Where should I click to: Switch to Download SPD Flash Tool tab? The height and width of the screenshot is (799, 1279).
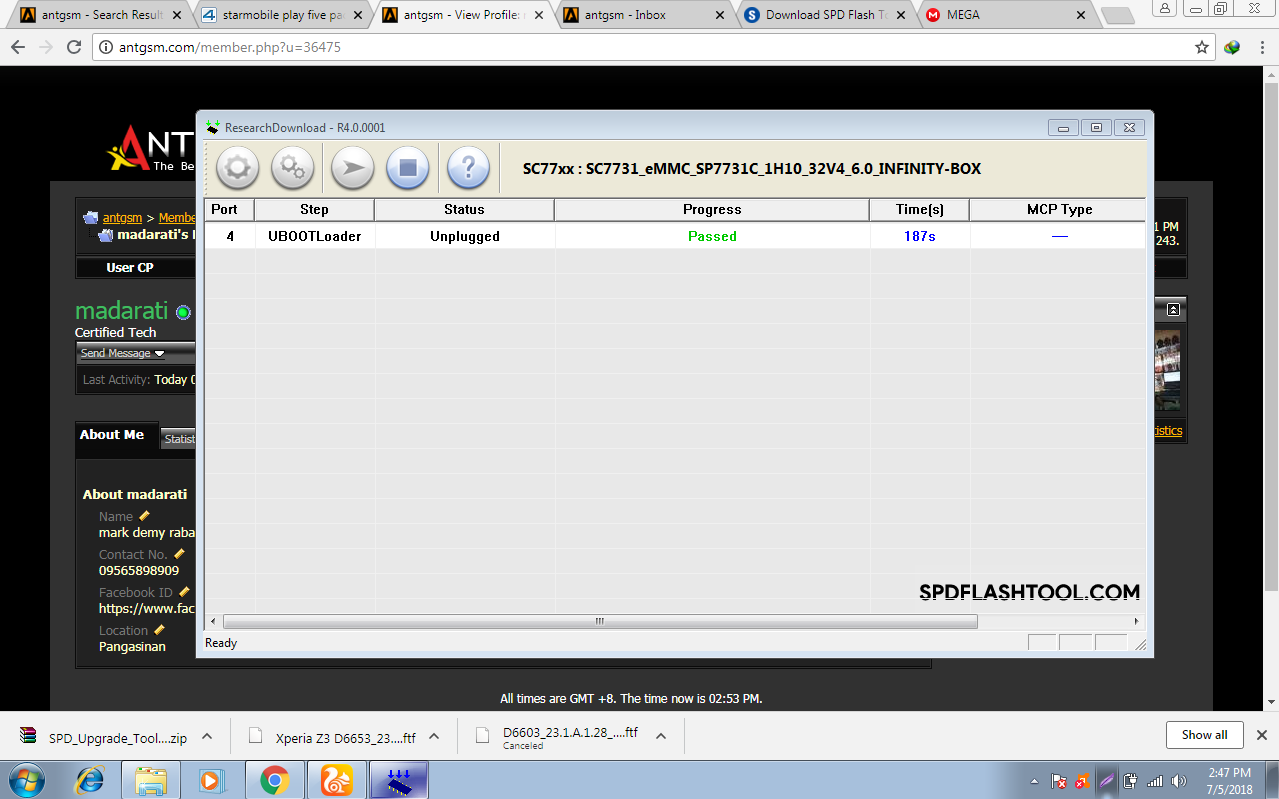click(x=826, y=15)
